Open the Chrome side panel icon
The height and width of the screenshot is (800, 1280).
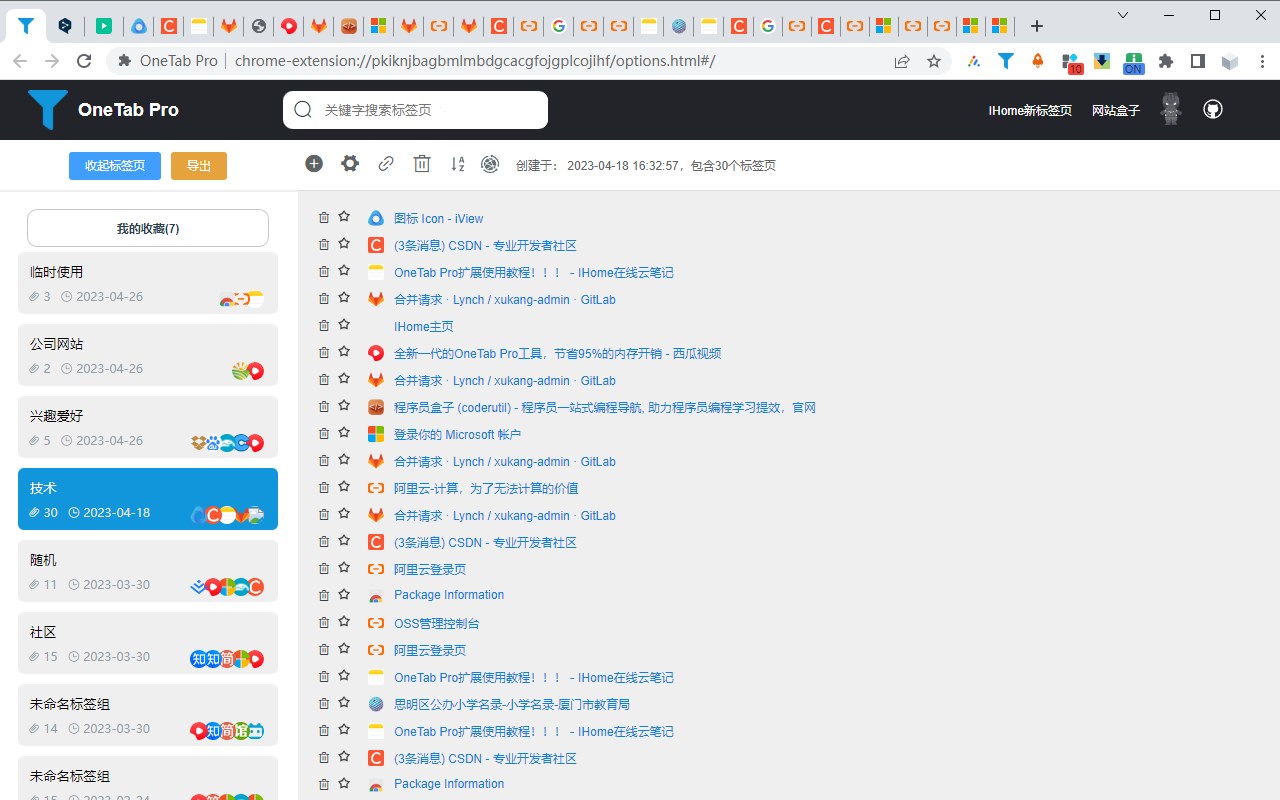click(x=1197, y=61)
